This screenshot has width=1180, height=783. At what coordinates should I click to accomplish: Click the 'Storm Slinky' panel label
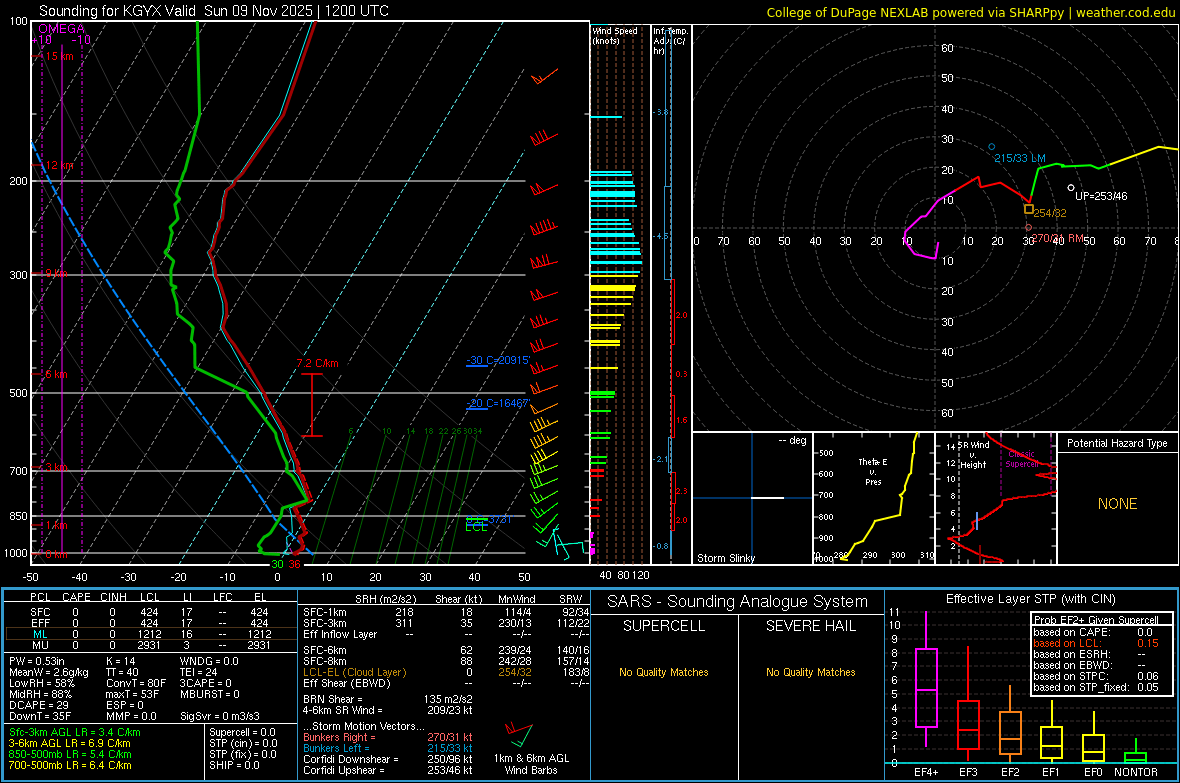(x=725, y=558)
